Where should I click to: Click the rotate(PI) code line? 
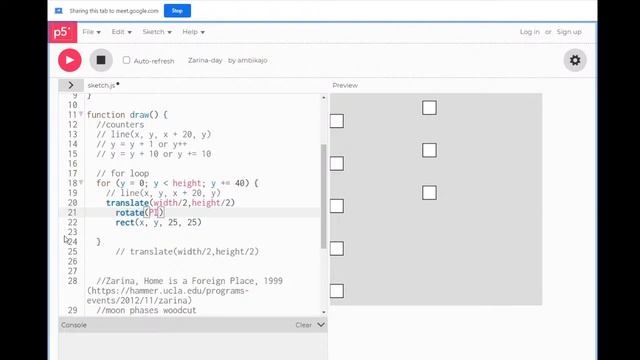click(x=140, y=213)
